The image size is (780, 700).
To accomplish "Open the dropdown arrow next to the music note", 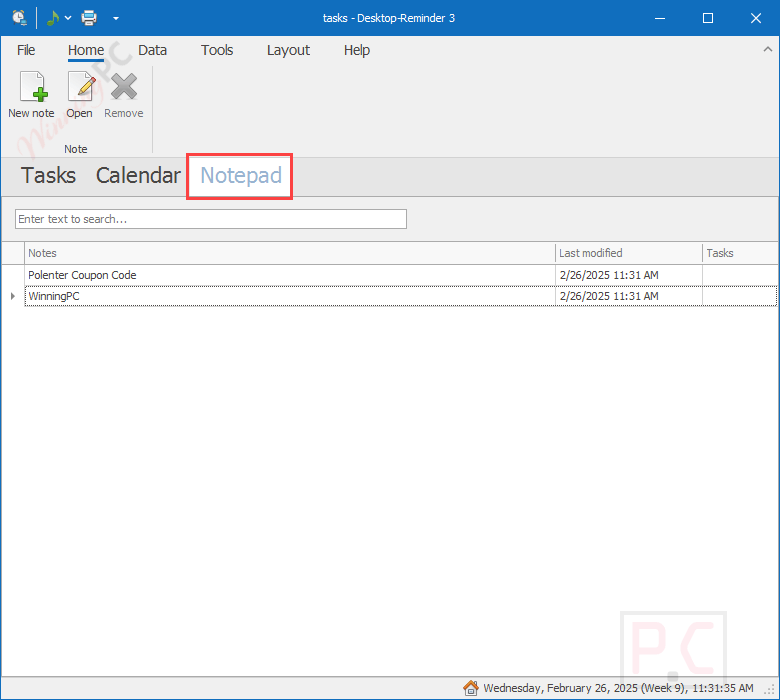I will [x=68, y=18].
